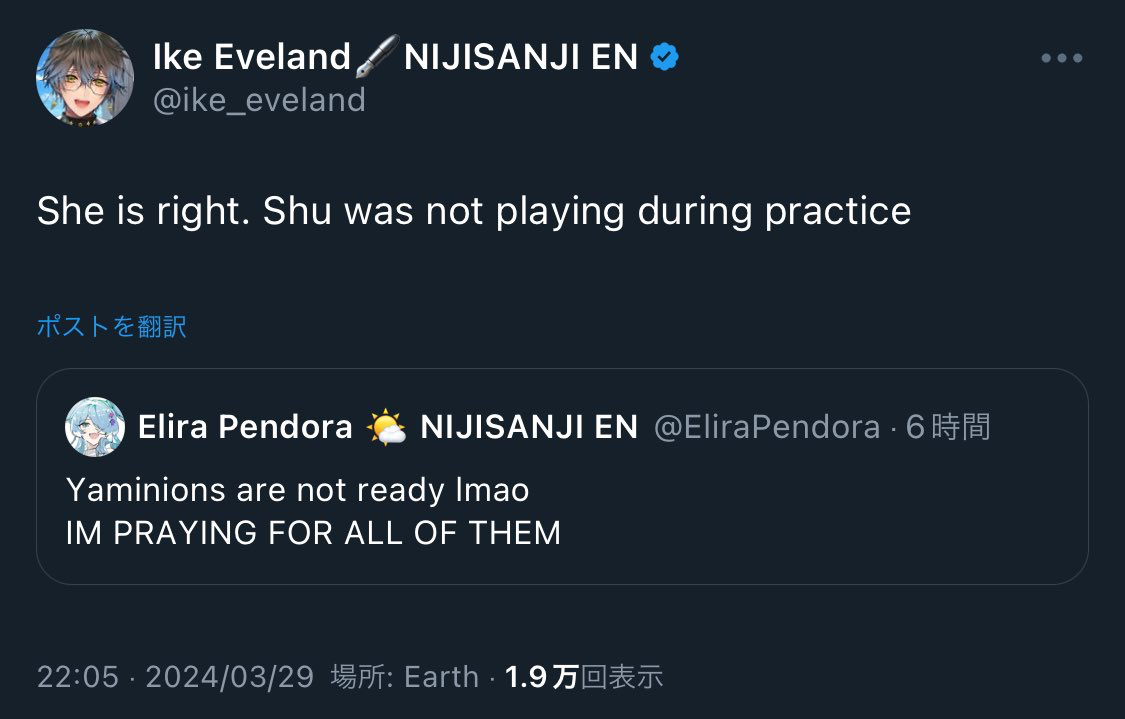The image size is (1125, 719).
Task: Click the Ike Eveland display name
Action: click(x=251, y=58)
